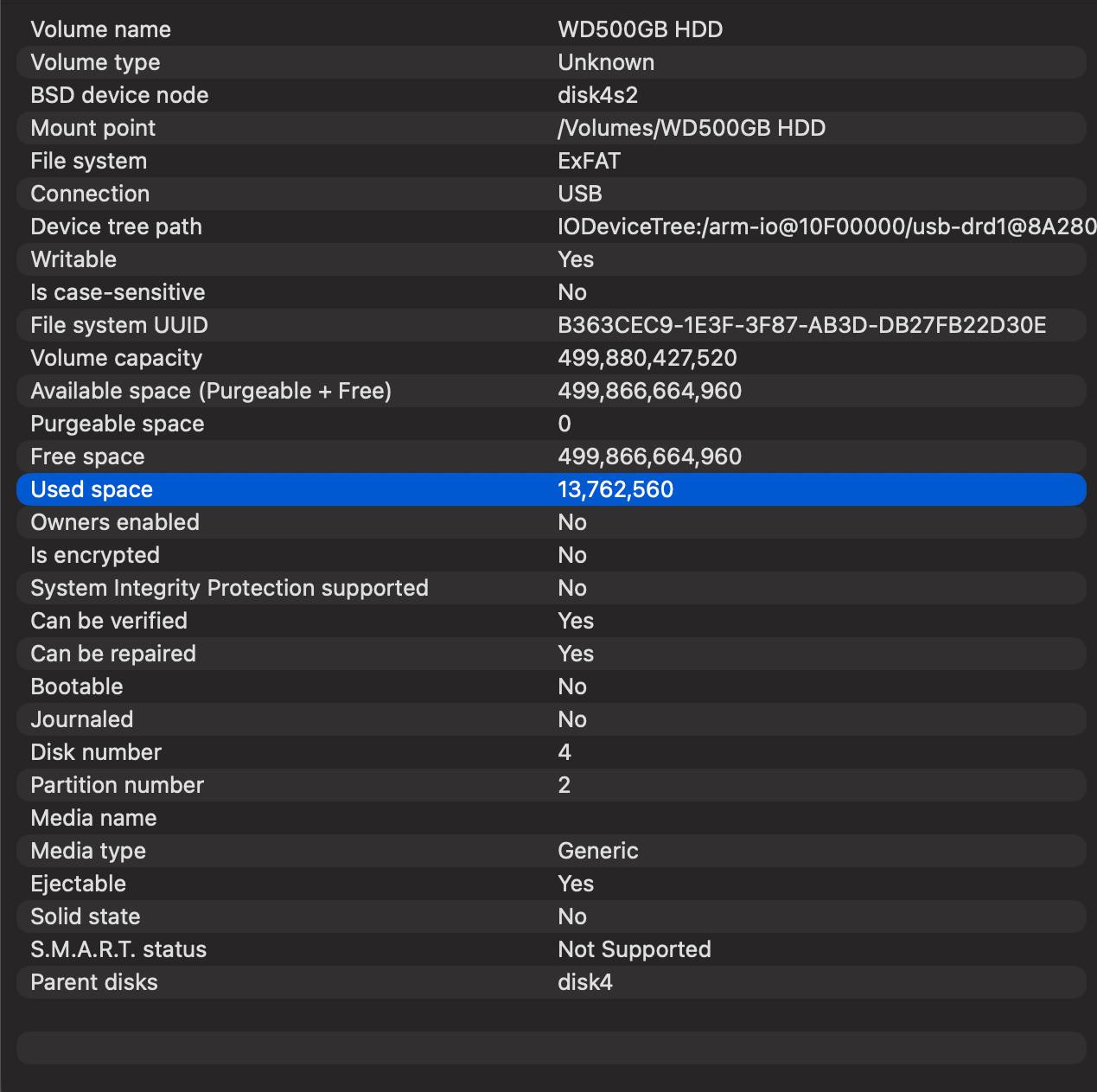Select the Is case-sensitive row
The width and height of the screenshot is (1097, 1092).
point(552,292)
